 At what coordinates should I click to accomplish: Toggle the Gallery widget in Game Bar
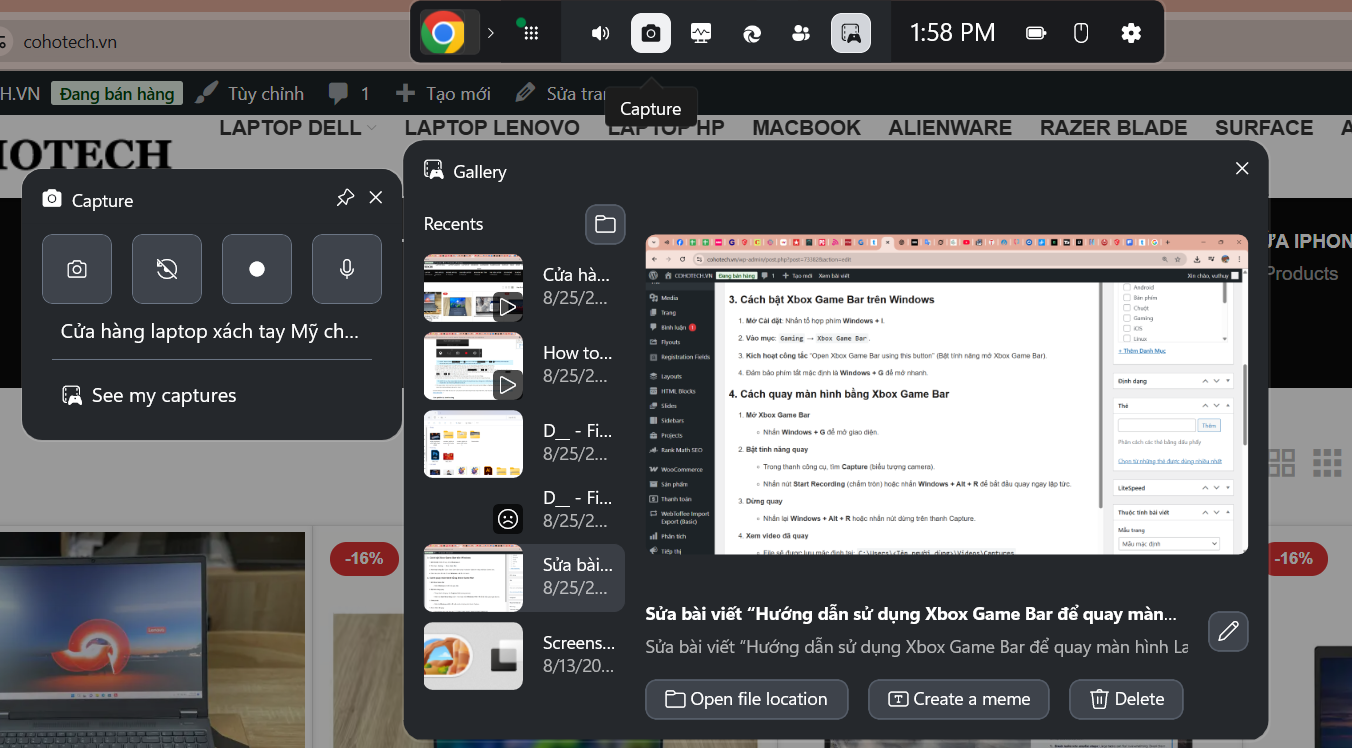coord(851,33)
